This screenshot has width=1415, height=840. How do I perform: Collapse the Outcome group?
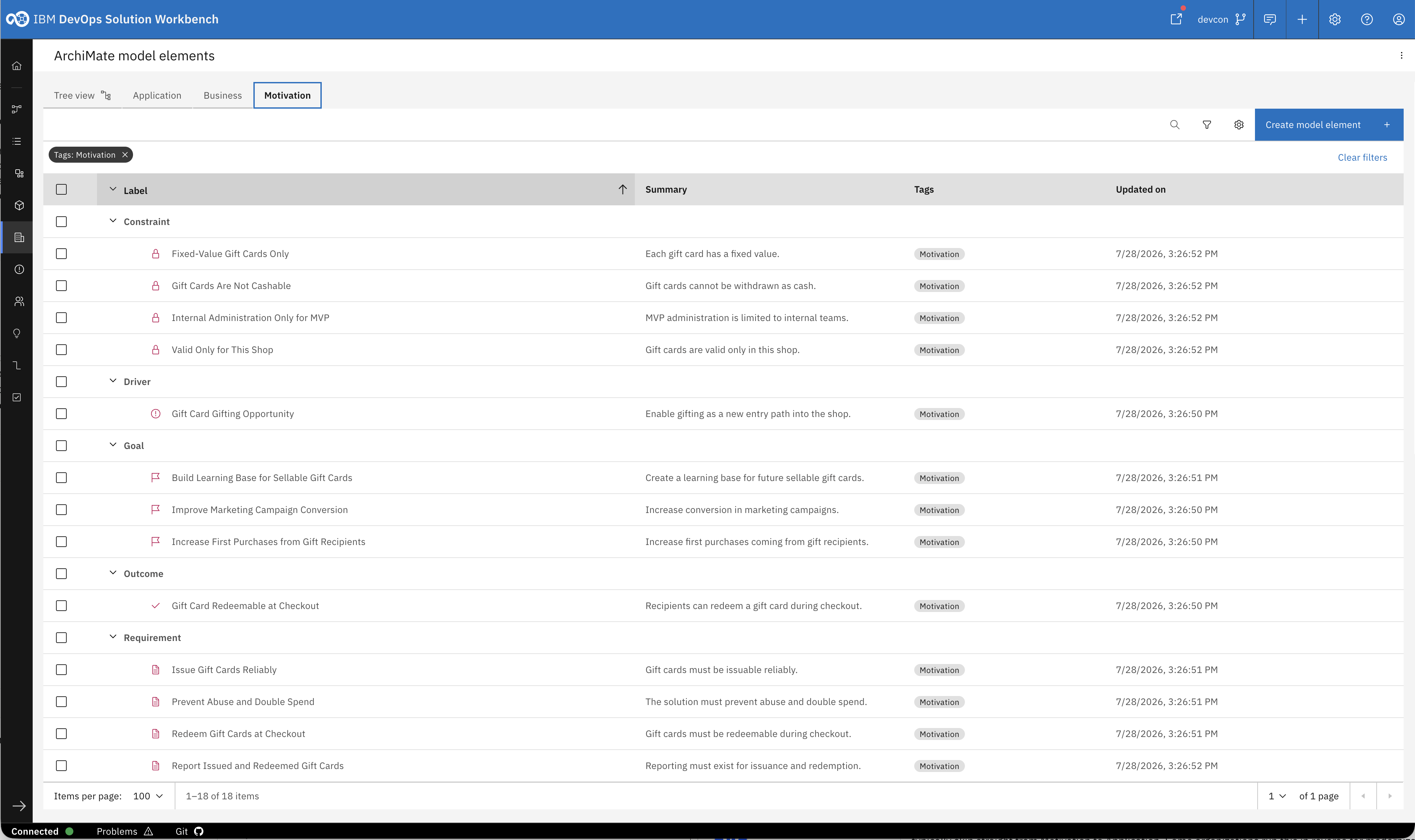[x=113, y=573]
